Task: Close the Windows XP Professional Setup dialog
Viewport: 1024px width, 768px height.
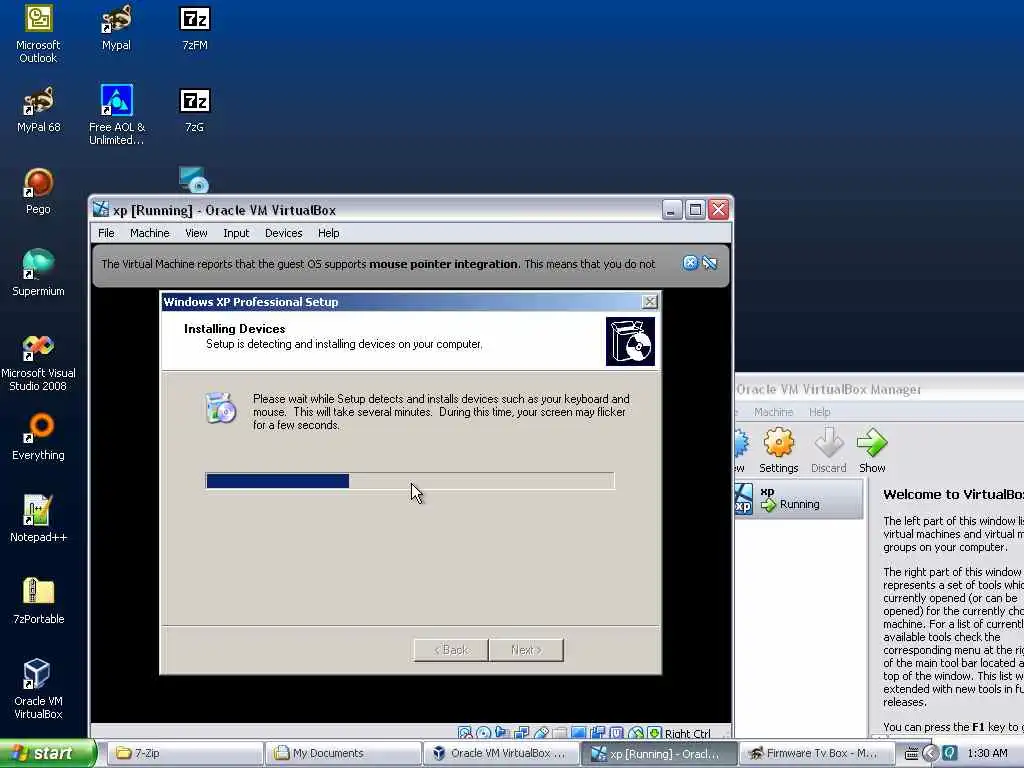Action: (649, 301)
